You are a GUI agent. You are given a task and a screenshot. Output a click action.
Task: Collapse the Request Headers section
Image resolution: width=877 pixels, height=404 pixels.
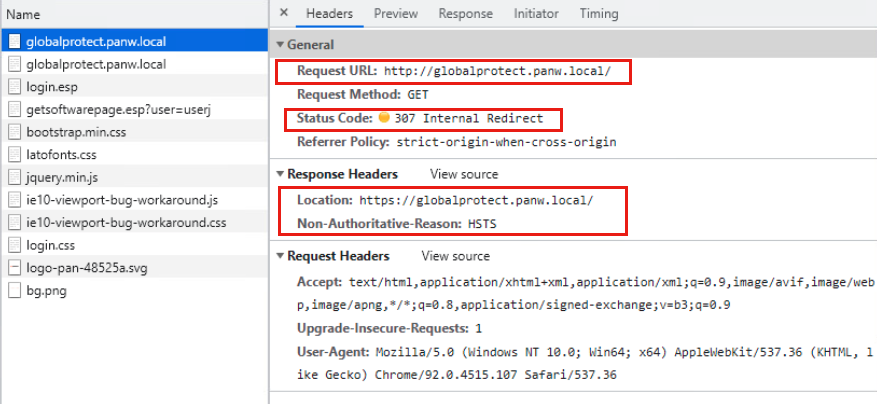280,257
